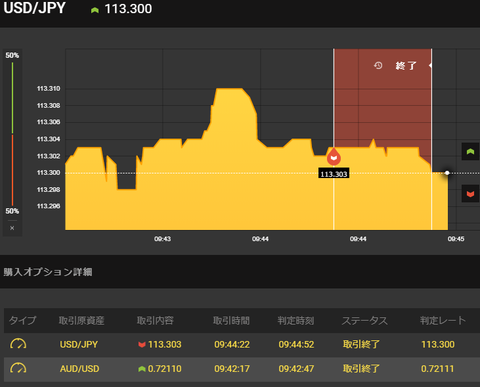Click the 判定時刻 column header
Image resolution: width=480 pixels, height=387 pixels.
pyautogui.click(x=296, y=320)
